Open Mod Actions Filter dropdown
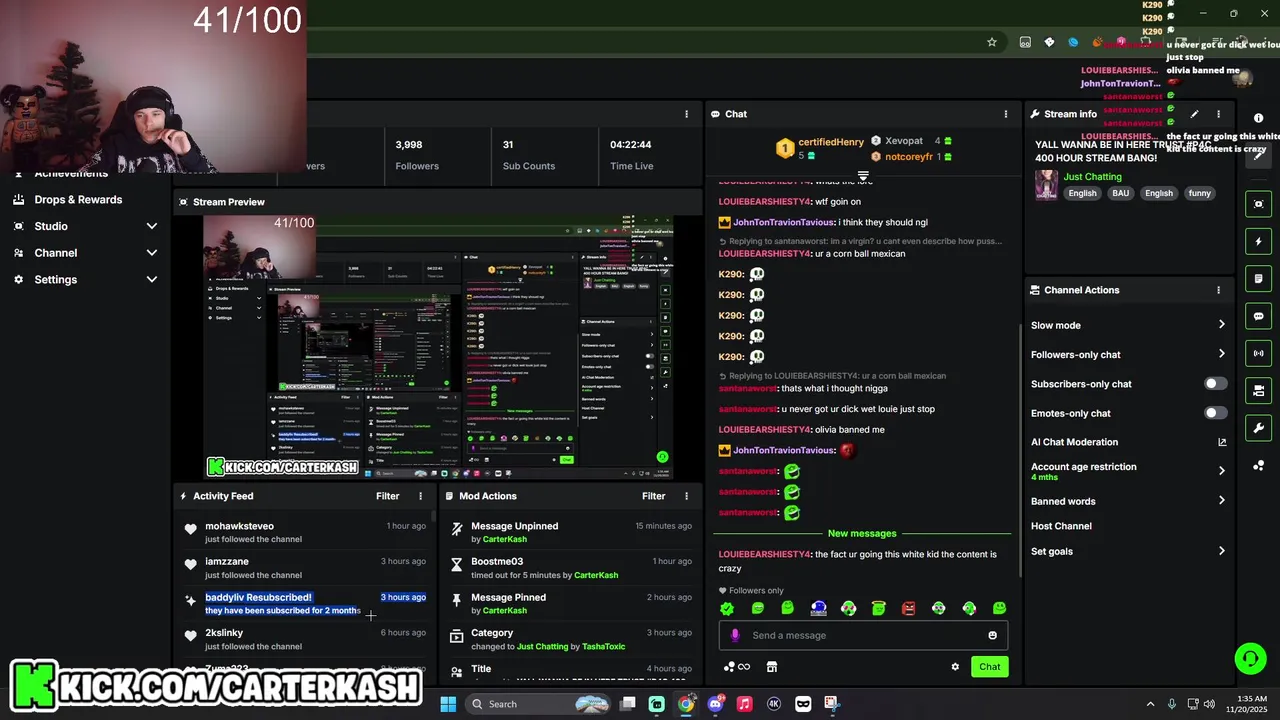 pyautogui.click(x=653, y=496)
